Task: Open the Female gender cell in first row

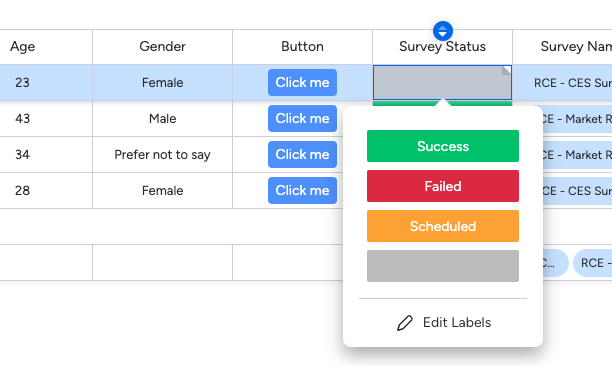Action: click(x=162, y=83)
